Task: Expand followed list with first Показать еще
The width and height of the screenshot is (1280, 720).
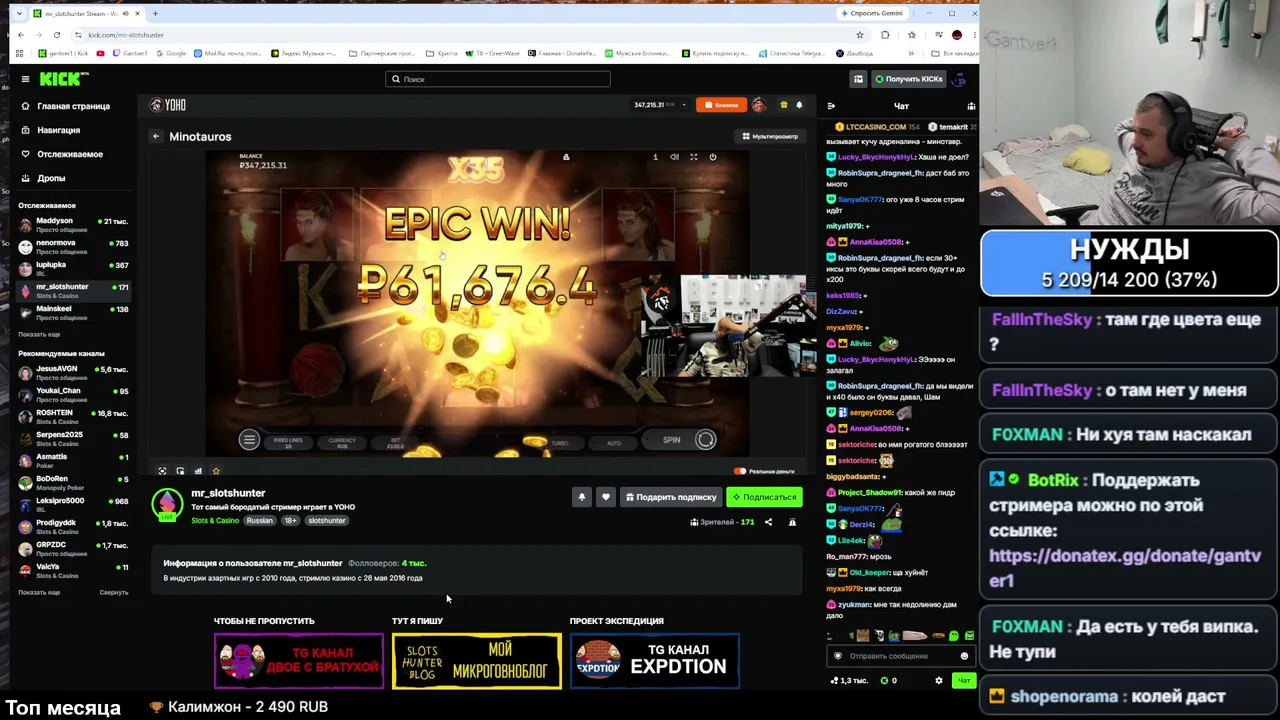Action: [x=39, y=334]
